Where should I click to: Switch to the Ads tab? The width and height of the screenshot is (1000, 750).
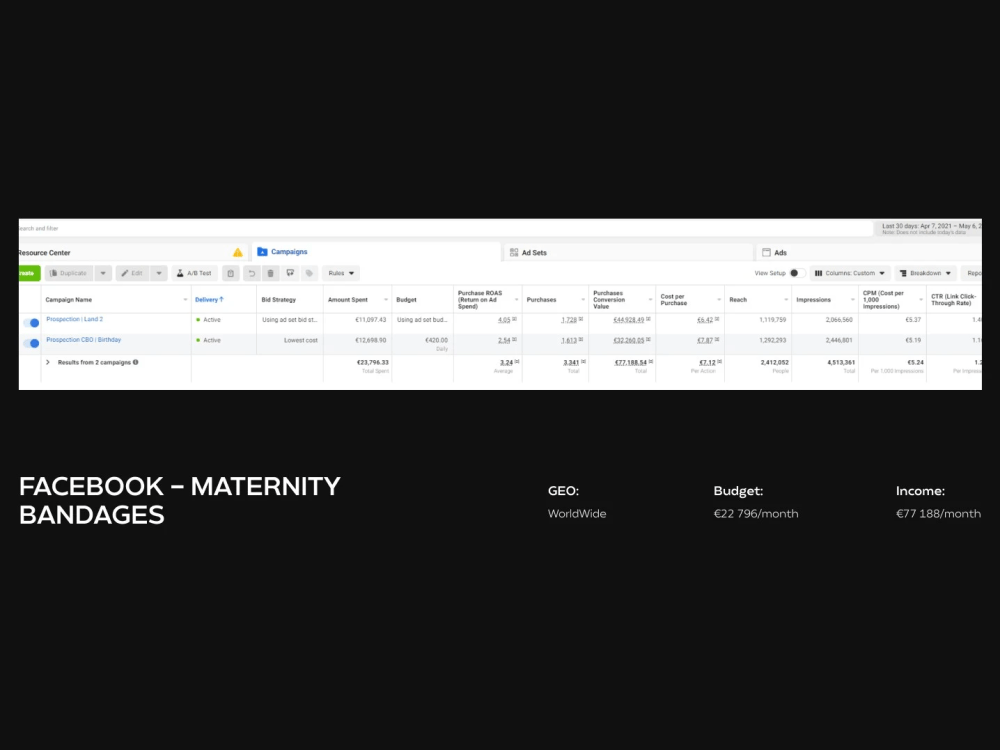pos(869,253)
